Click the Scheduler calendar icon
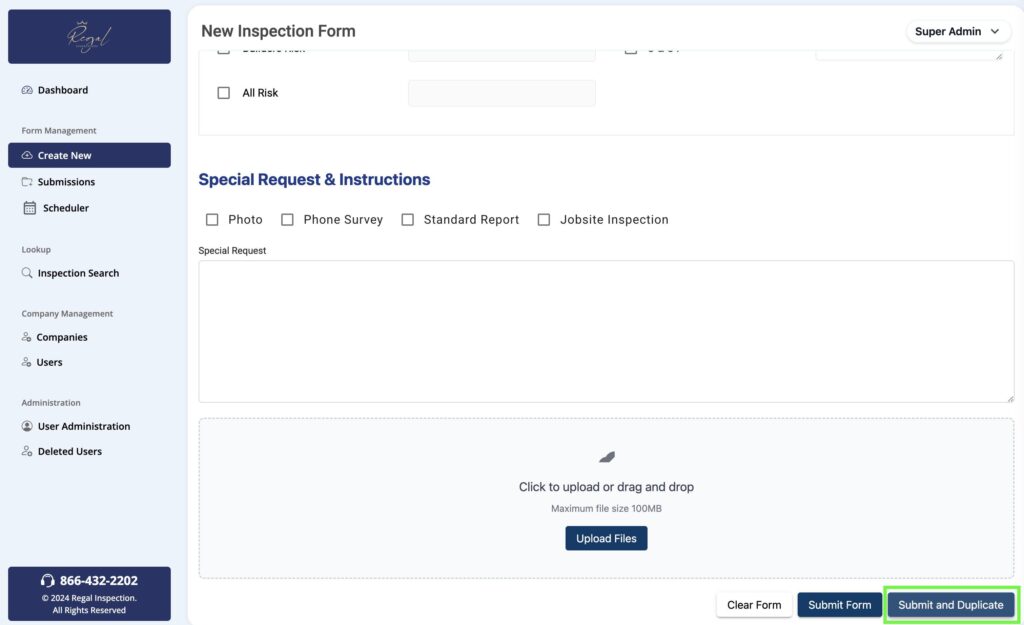 point(29,208)
